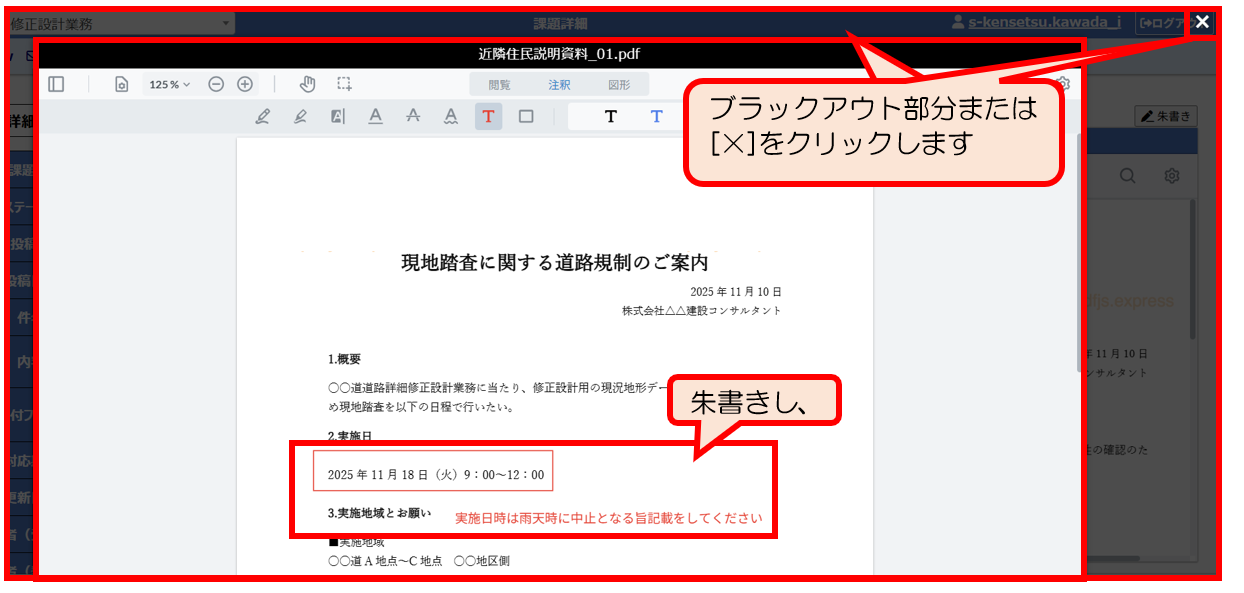Open the page view mode icon
1244x593 pixels.
[121, 85]
